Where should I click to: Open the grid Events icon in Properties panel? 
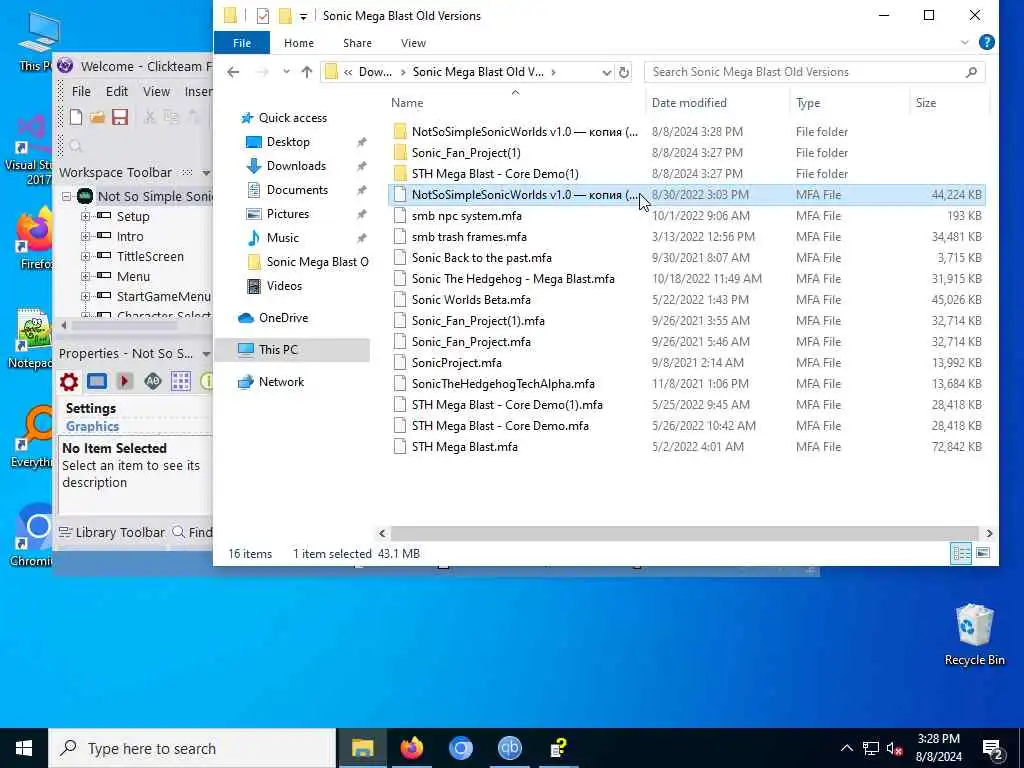click(x=181, y=381)
